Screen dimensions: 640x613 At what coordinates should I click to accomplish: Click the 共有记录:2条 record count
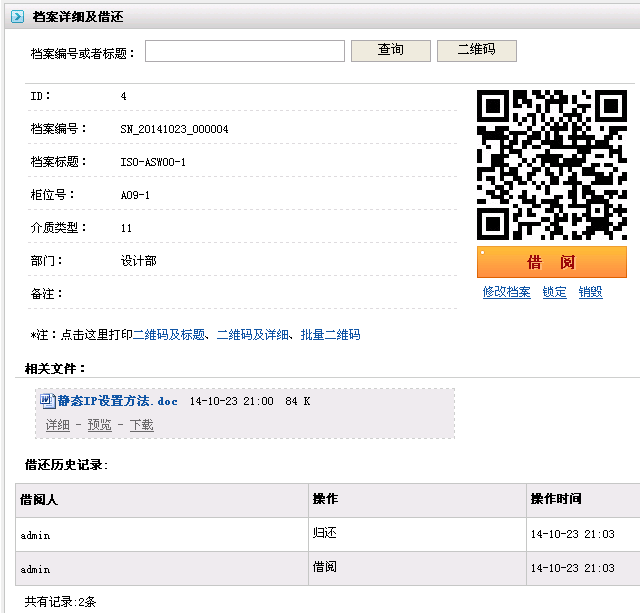point(60,601)
